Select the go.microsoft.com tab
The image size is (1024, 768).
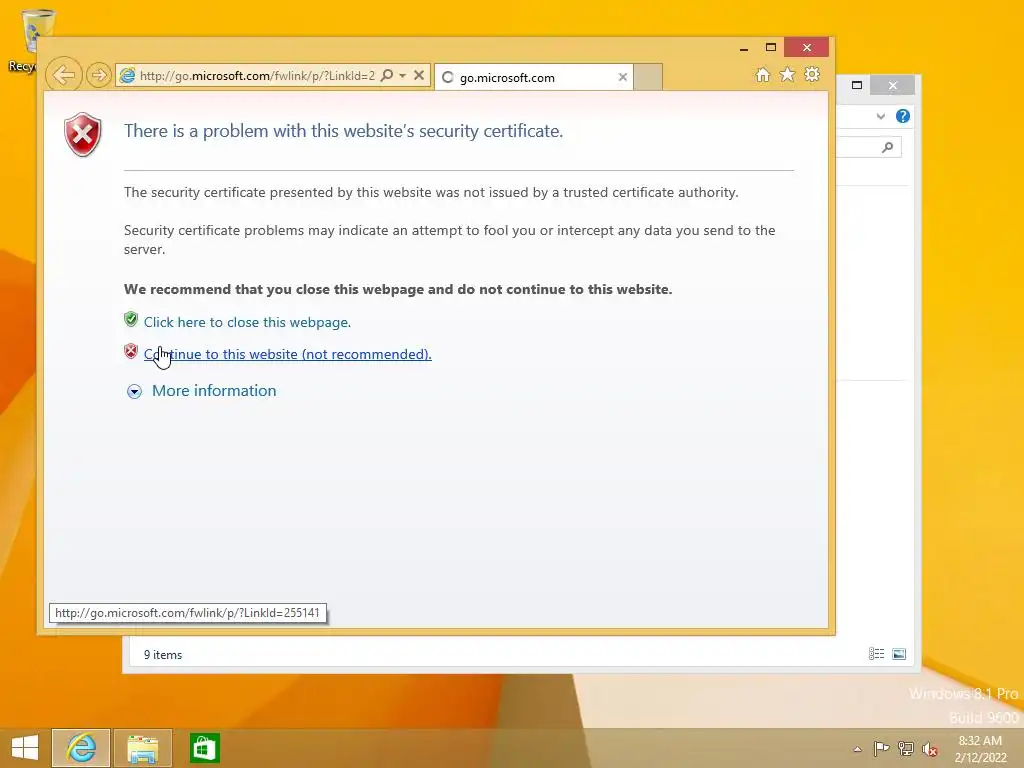(534, 77)
